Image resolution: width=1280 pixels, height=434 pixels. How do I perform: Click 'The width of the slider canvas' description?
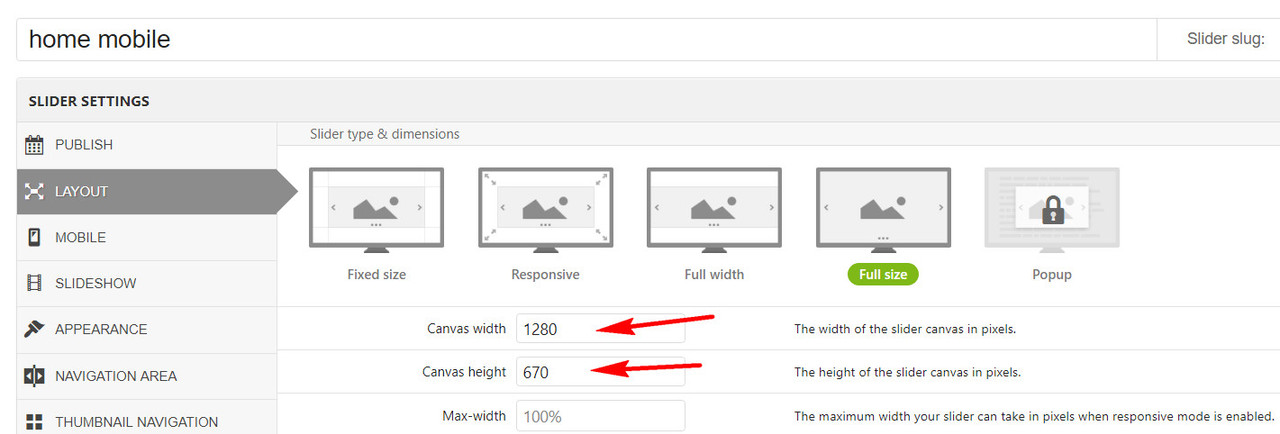(x=905, y=329)
